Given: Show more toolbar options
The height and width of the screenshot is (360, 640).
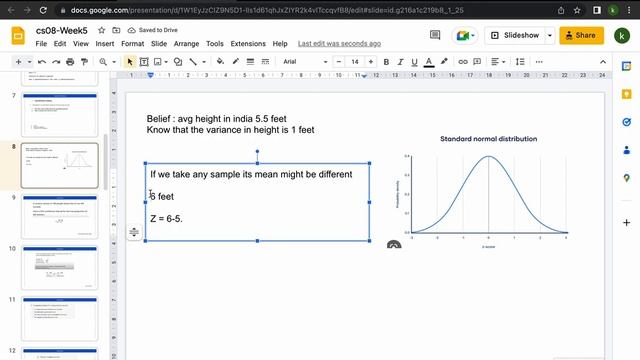Looking at the screenshot, I should [x=539, y=62].
